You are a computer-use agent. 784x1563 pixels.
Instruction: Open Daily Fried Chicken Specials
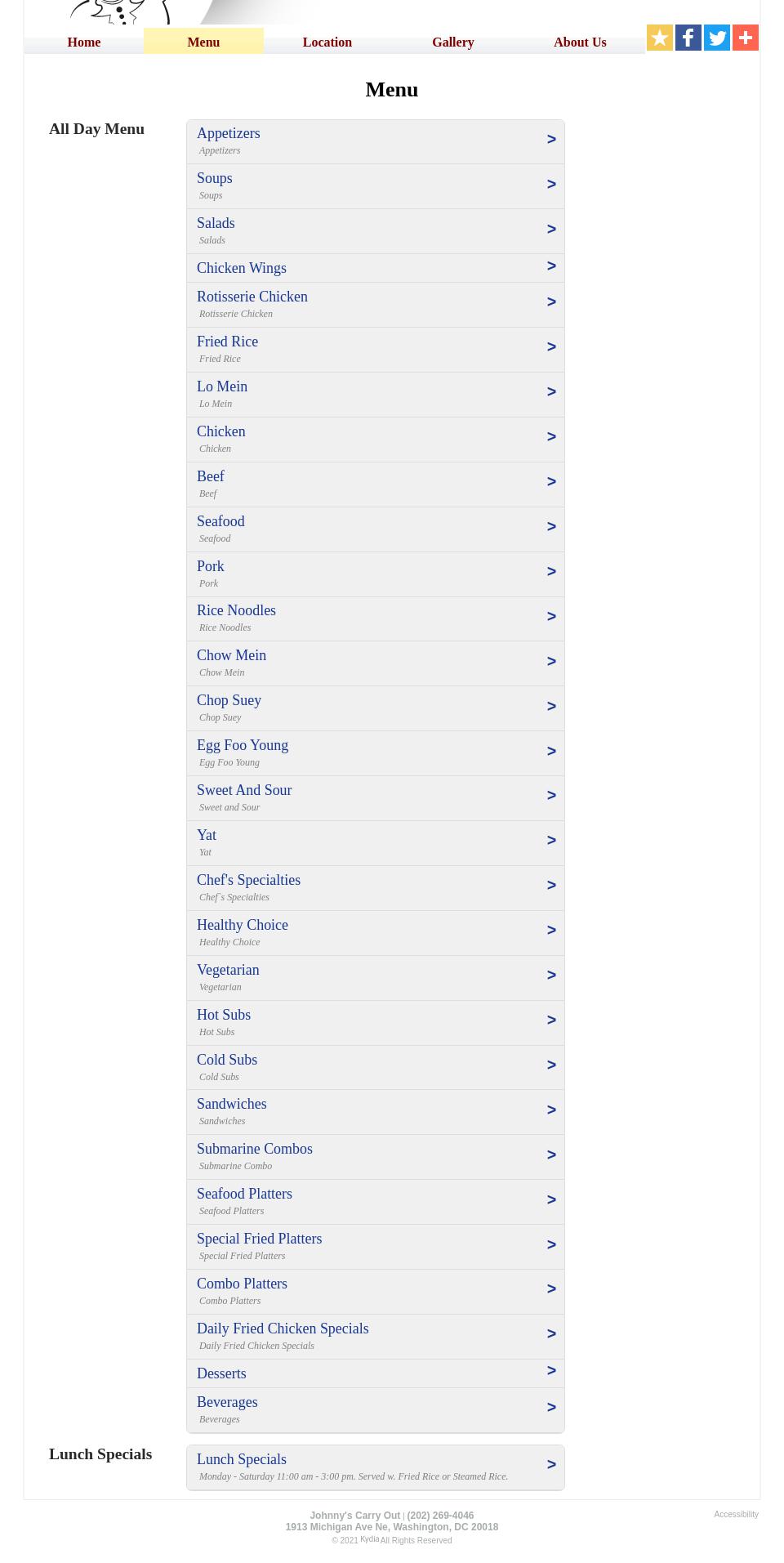click(283, 1329)
